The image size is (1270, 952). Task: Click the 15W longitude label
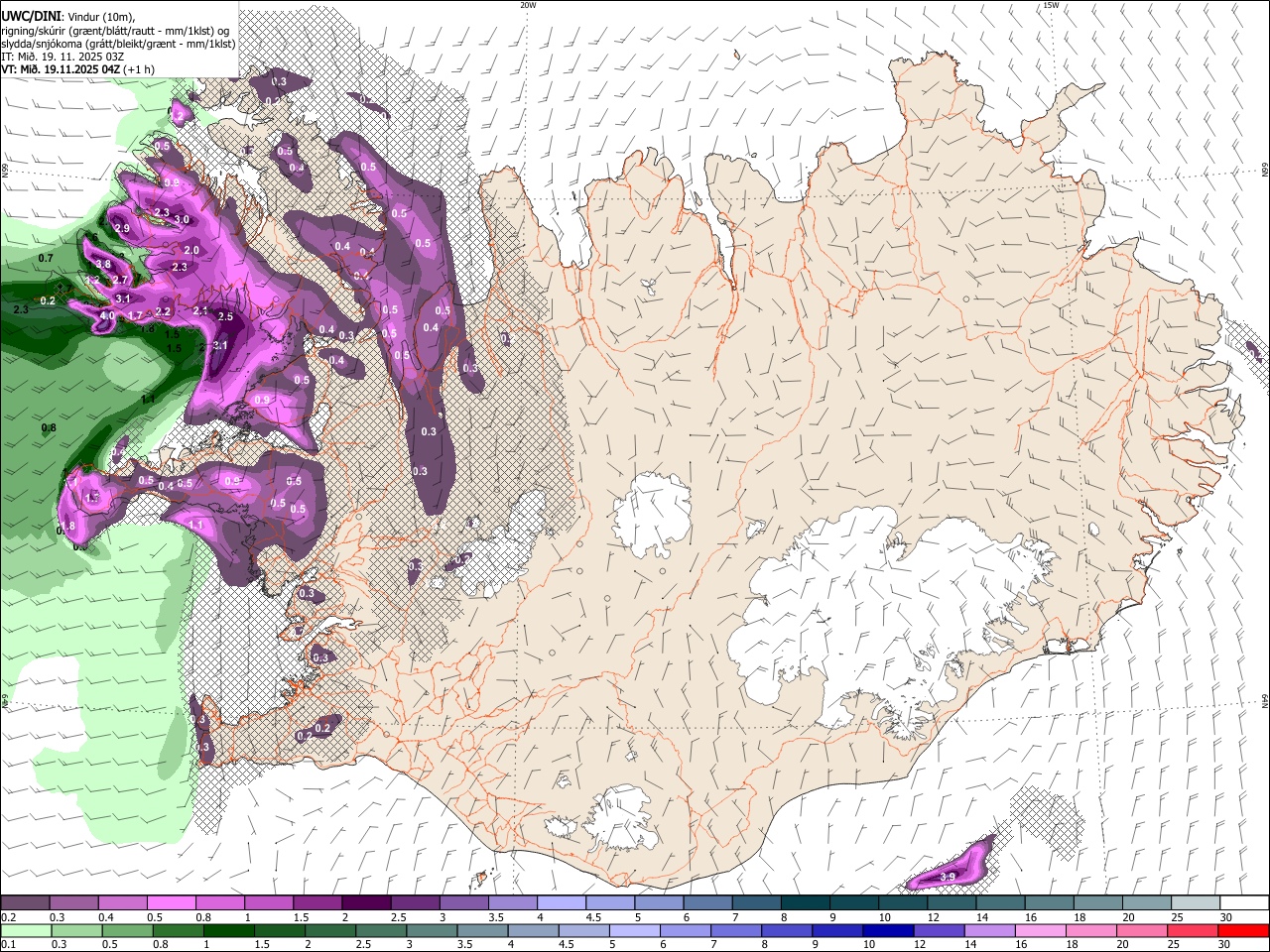point(1051,5)
